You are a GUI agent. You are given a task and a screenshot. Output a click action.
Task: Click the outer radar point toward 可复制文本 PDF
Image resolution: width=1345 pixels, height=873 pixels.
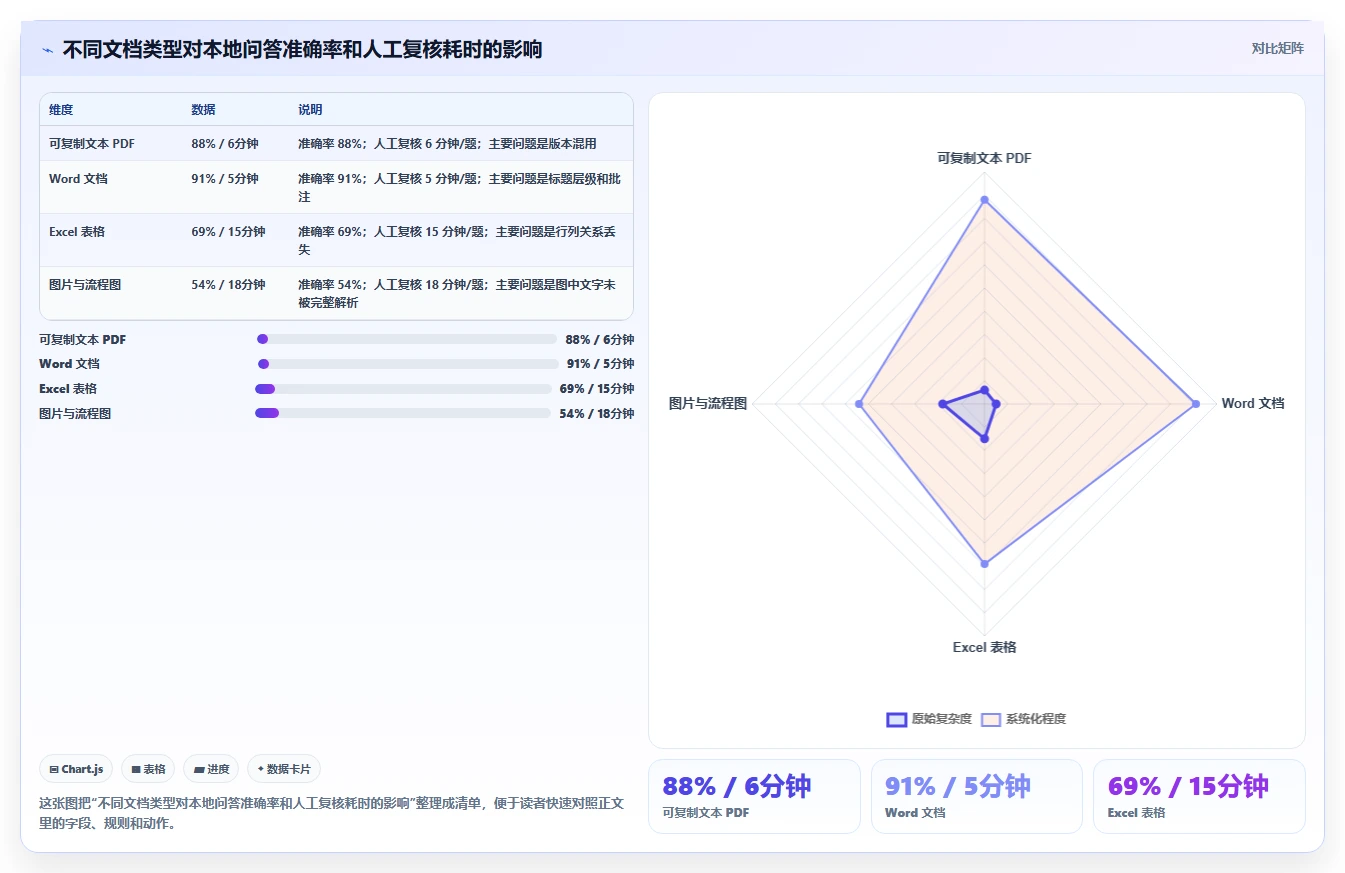pyautogui.click(x=984, y=200)
